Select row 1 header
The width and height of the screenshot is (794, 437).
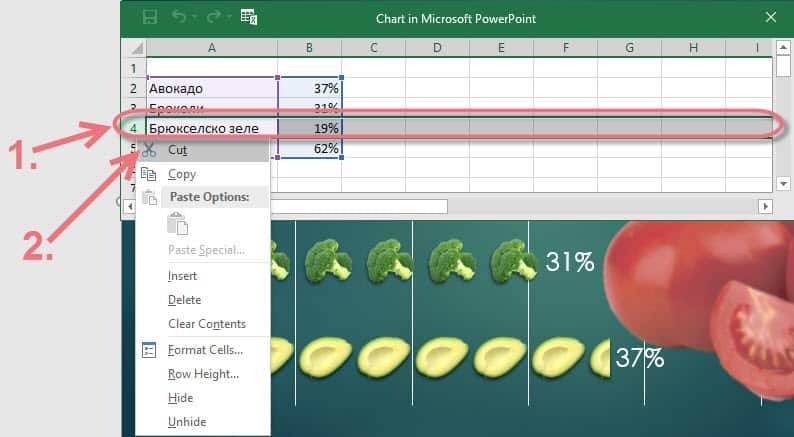point(133,68)
